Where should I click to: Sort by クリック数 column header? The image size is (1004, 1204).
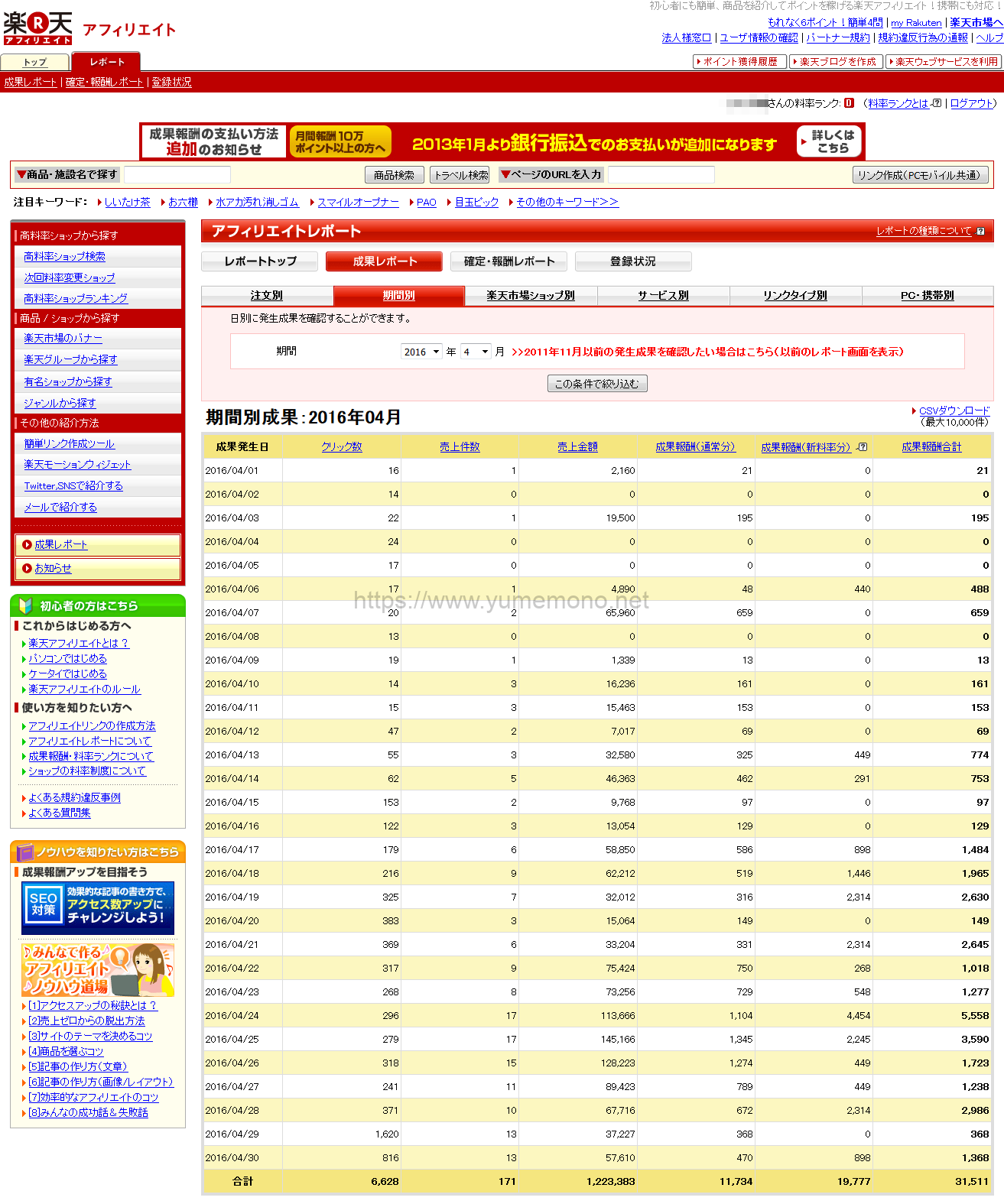pos(342,447)
